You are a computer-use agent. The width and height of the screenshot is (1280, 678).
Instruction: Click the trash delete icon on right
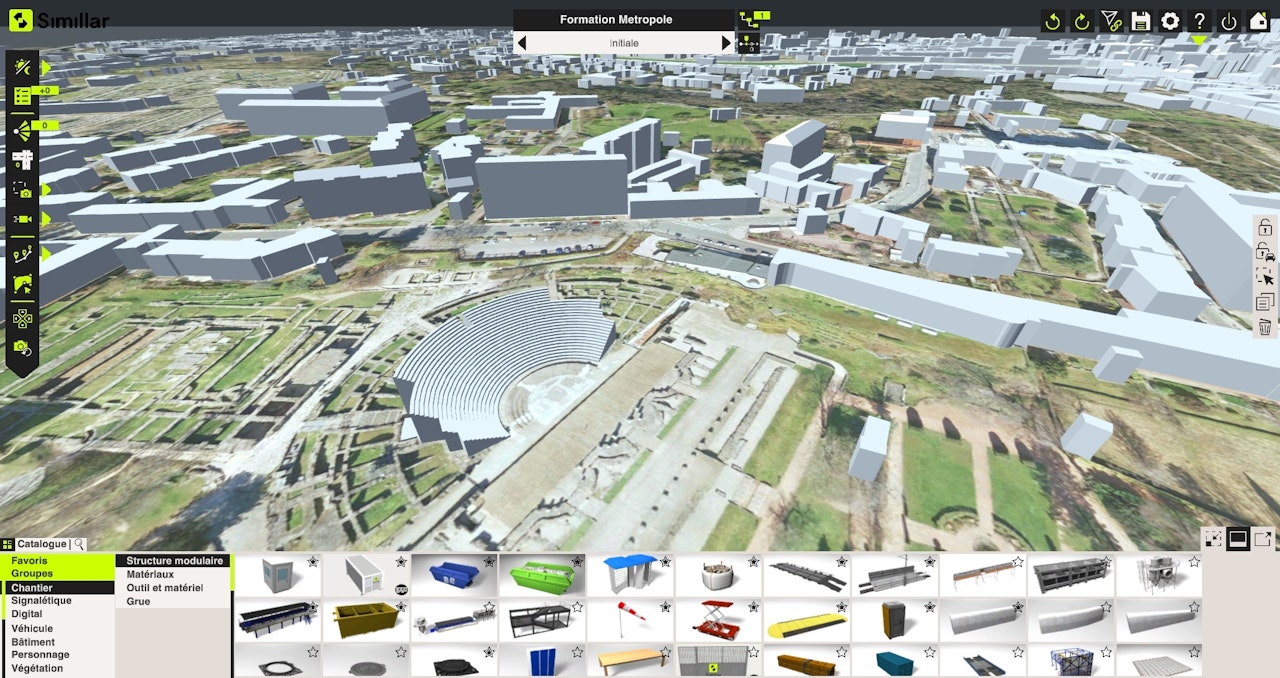pos(1265,326)
